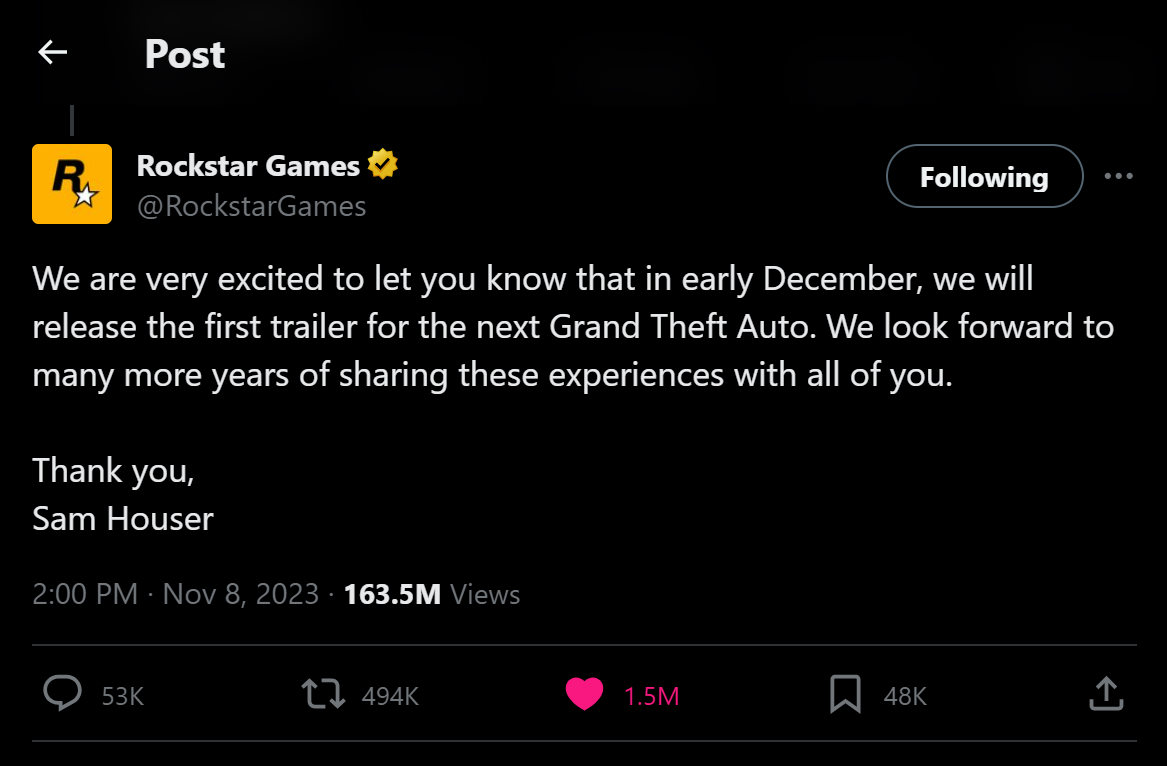Select the Post header tab
Image resolution: width=1167 pixels, height=766 pixels.
(x=184, y=55)
